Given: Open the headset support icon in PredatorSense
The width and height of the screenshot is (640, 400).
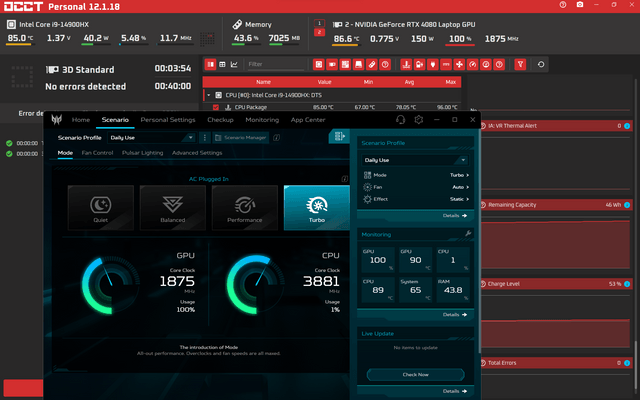Looking at the screenshot, I should pyautogui.click(x=400, y=120).
